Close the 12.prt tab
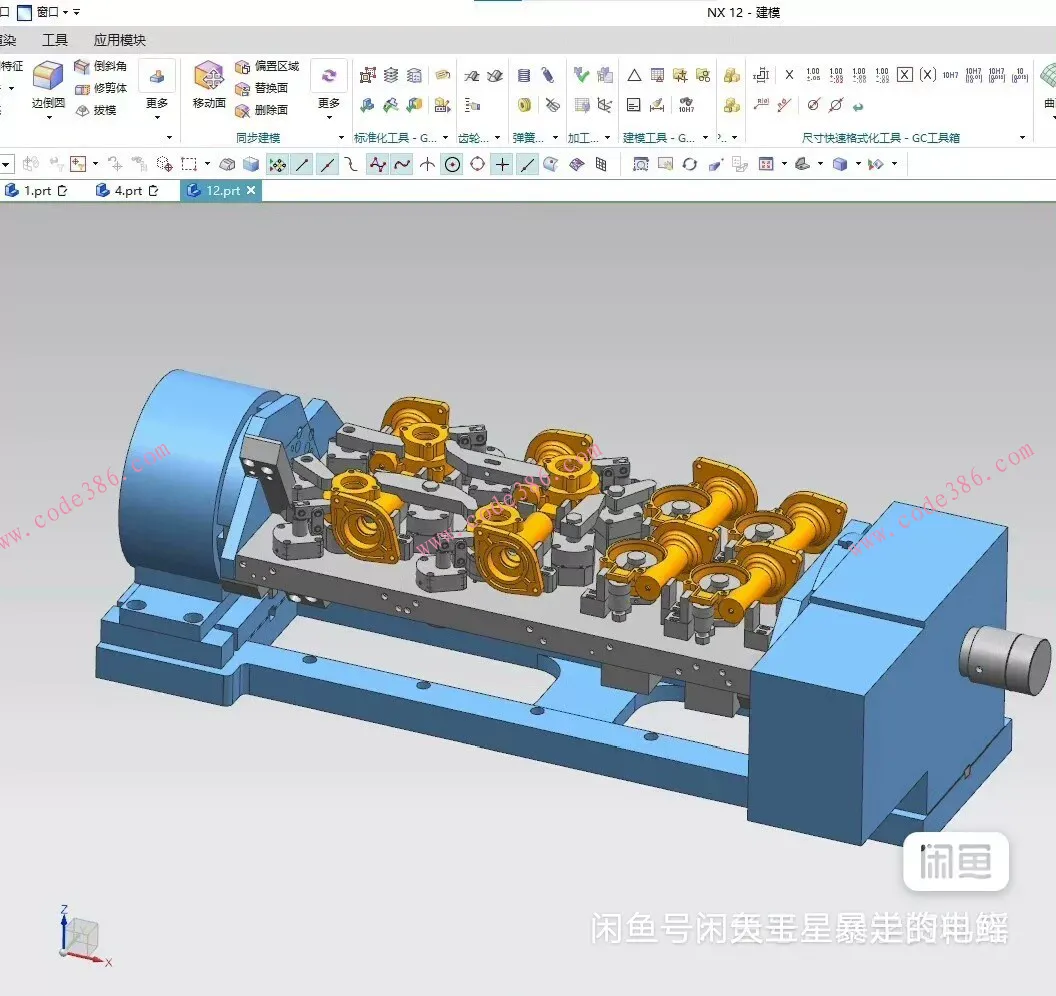The width and height of the screenshot is (1056, 996). tap(251, 190)
